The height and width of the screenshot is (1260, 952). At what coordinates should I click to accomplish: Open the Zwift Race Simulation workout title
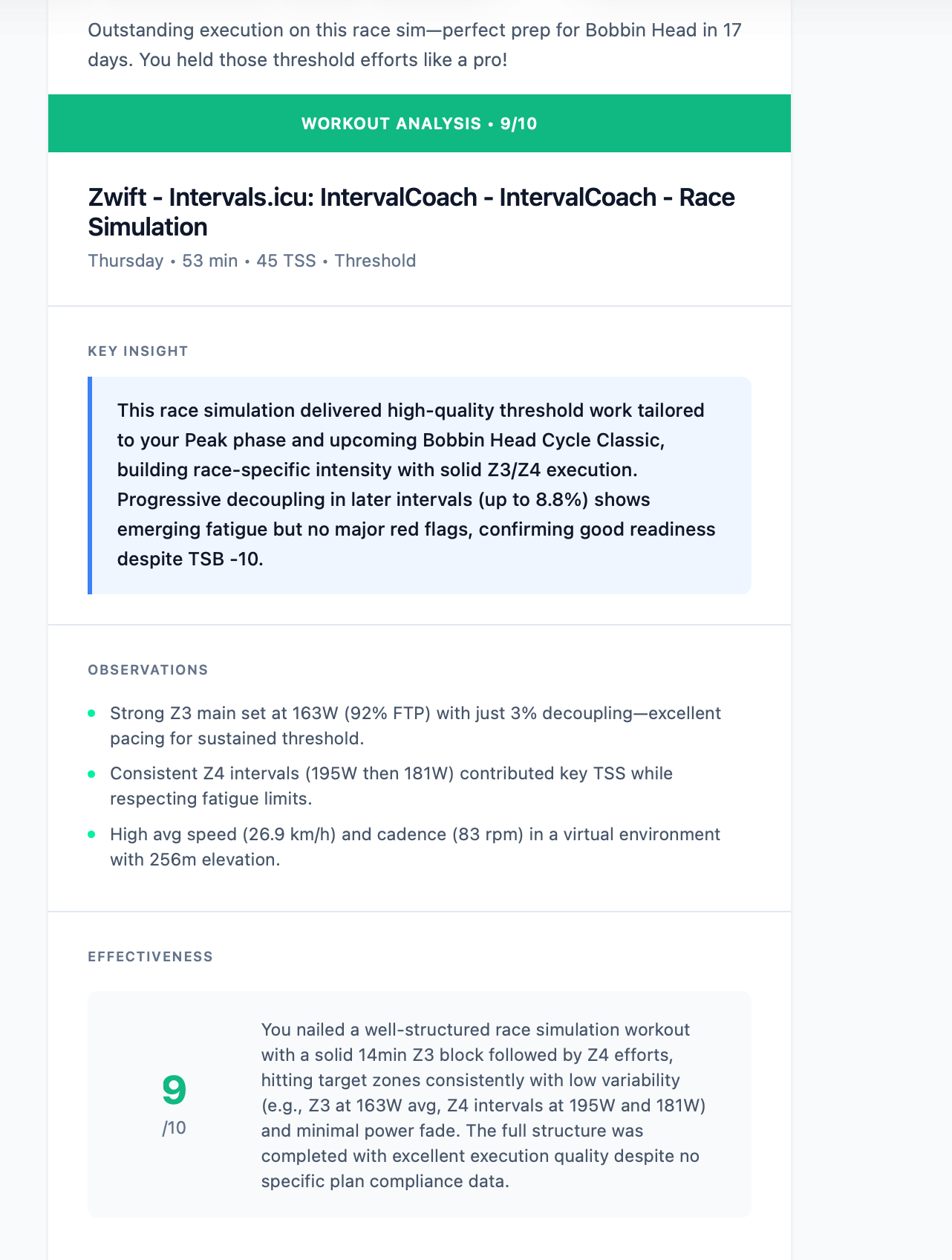click(x=411, y=212)
